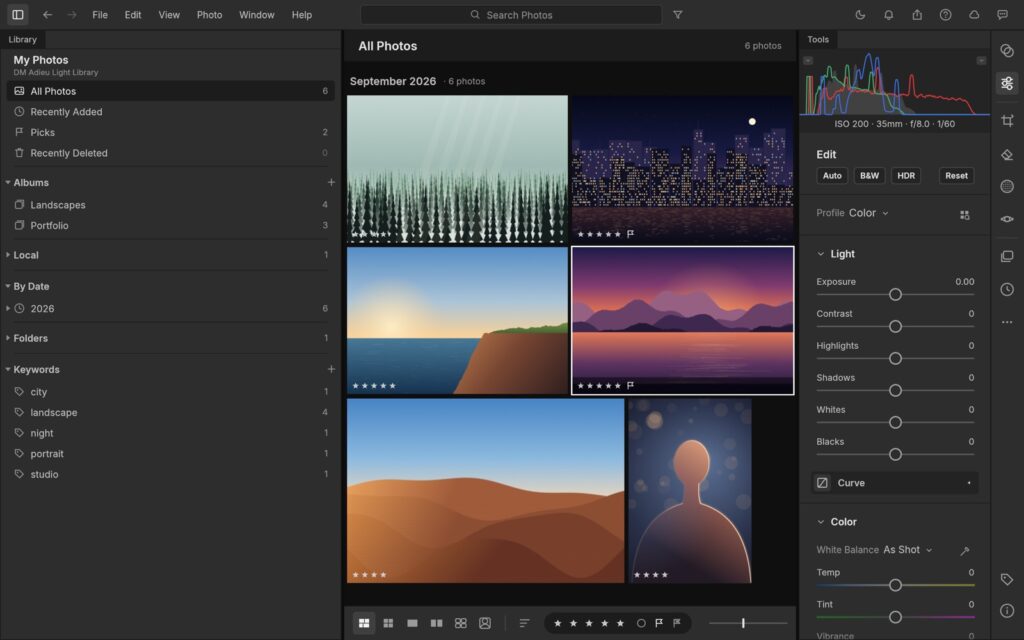Open the Presets overlapping-circles icon

click(x=1007, y=50)
